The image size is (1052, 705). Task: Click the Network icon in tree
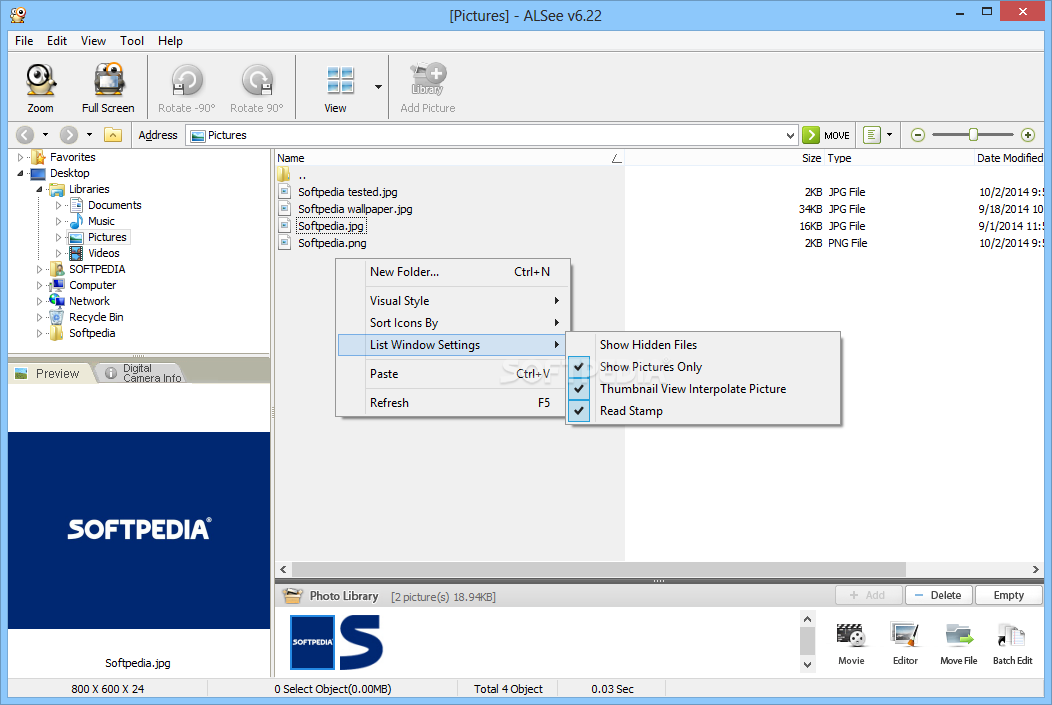[58, 301]
